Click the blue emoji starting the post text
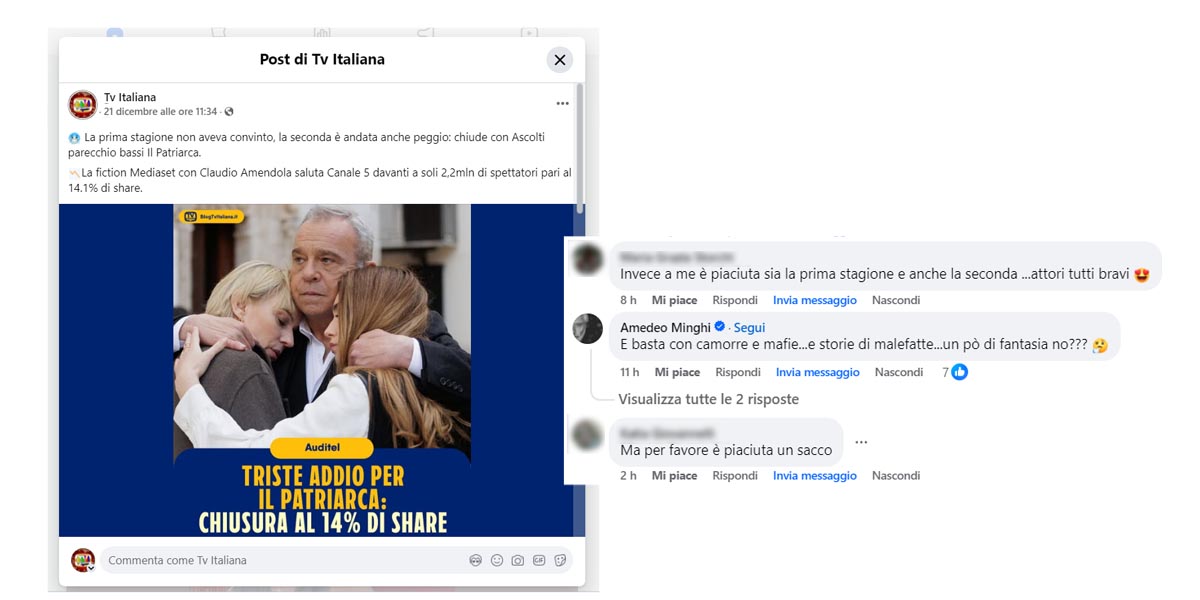 74,137
